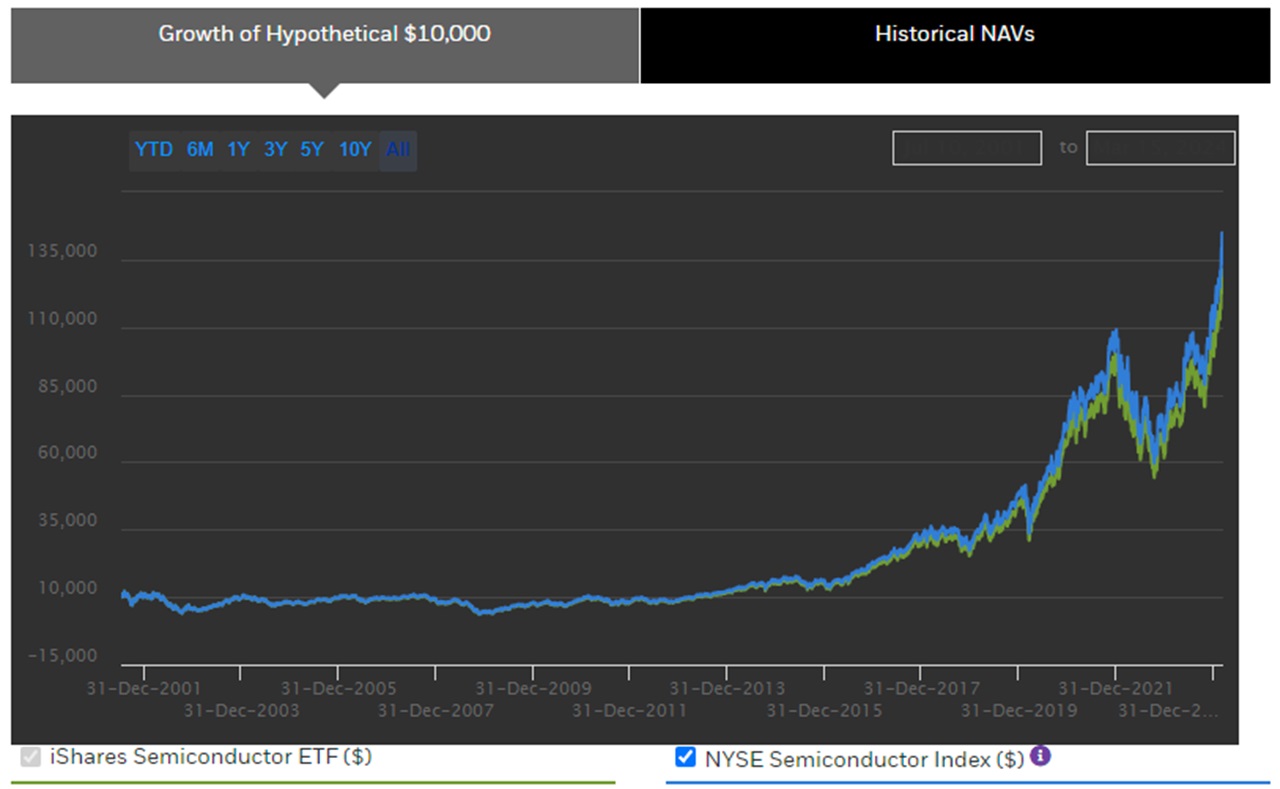Select the 3Y time range

pyautogui.click(x=275, y=150)
